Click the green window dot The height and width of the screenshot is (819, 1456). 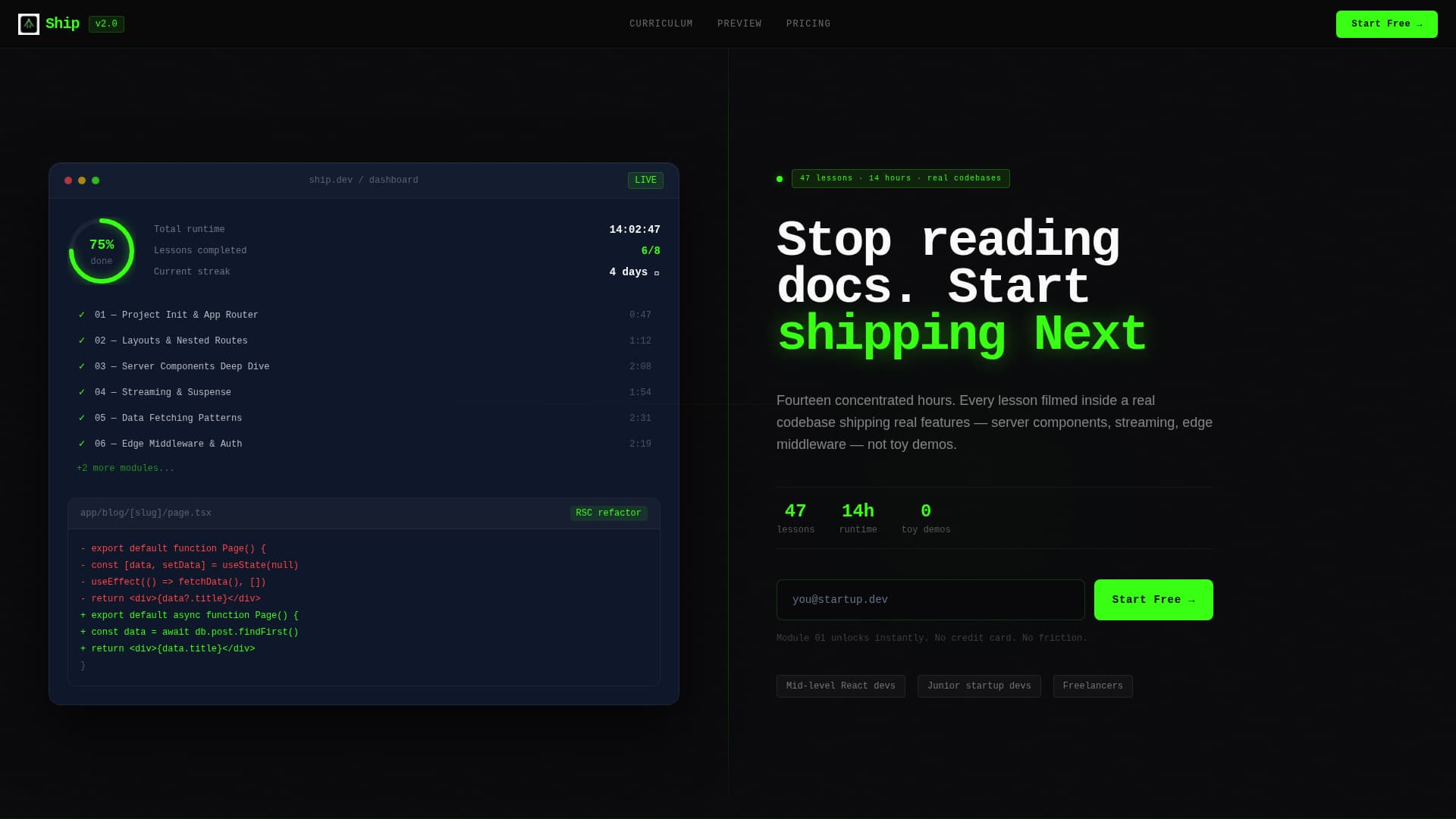pos(96,180)
